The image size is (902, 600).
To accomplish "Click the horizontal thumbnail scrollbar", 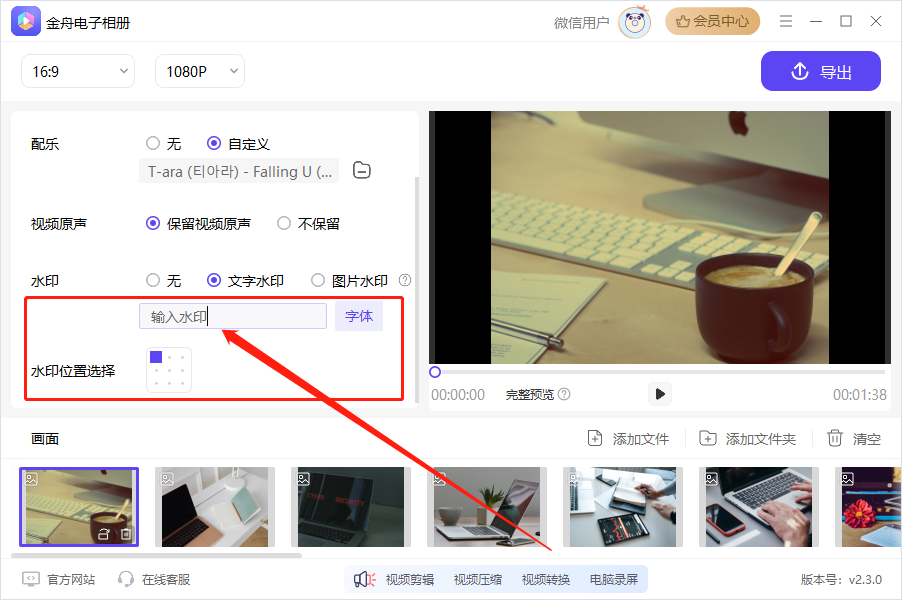I will click(x=156, y=556).
